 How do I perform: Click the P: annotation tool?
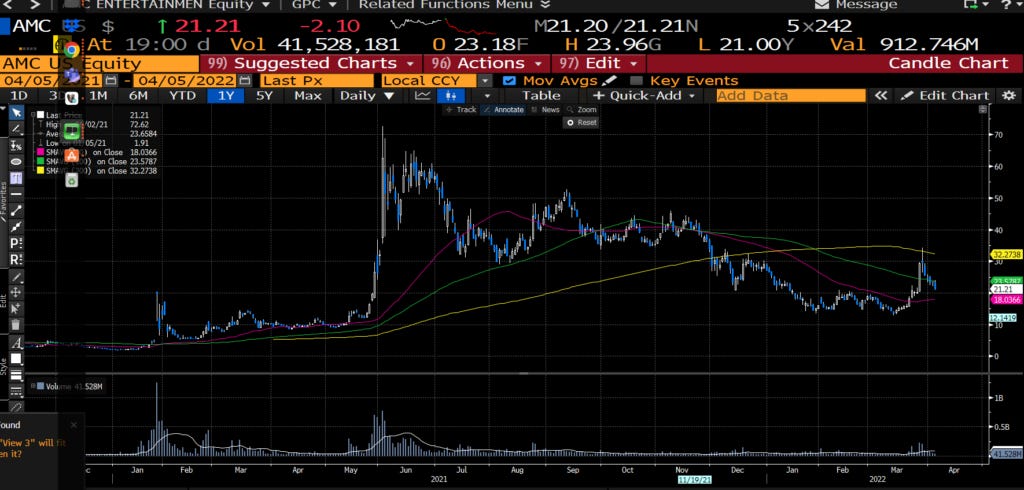[x=16, y=243]
